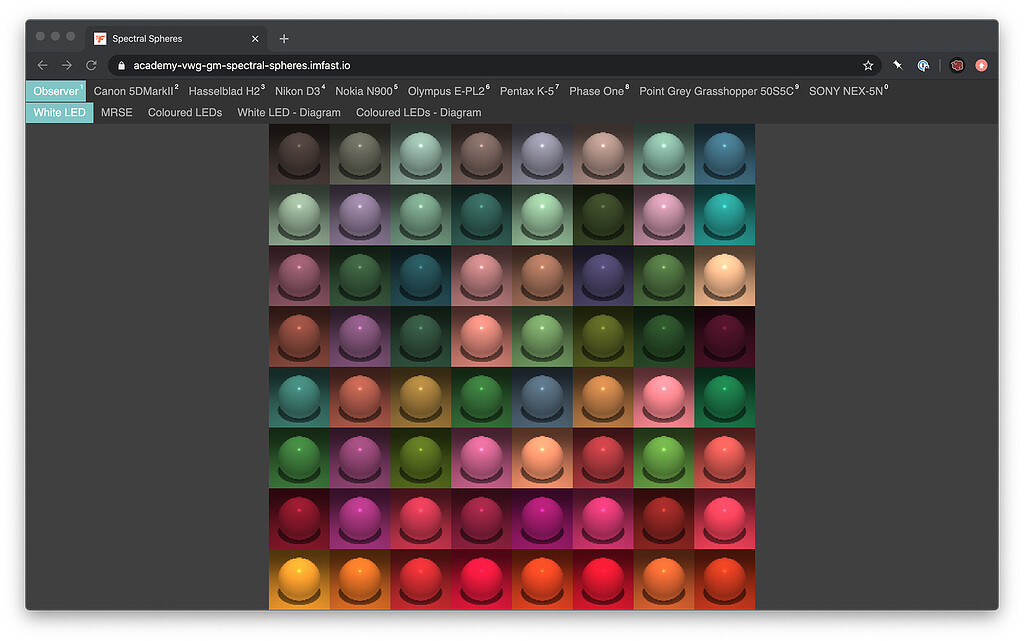Switch to the MRSE view
This screenshot has height=641, width=1024.
(117, 112)
